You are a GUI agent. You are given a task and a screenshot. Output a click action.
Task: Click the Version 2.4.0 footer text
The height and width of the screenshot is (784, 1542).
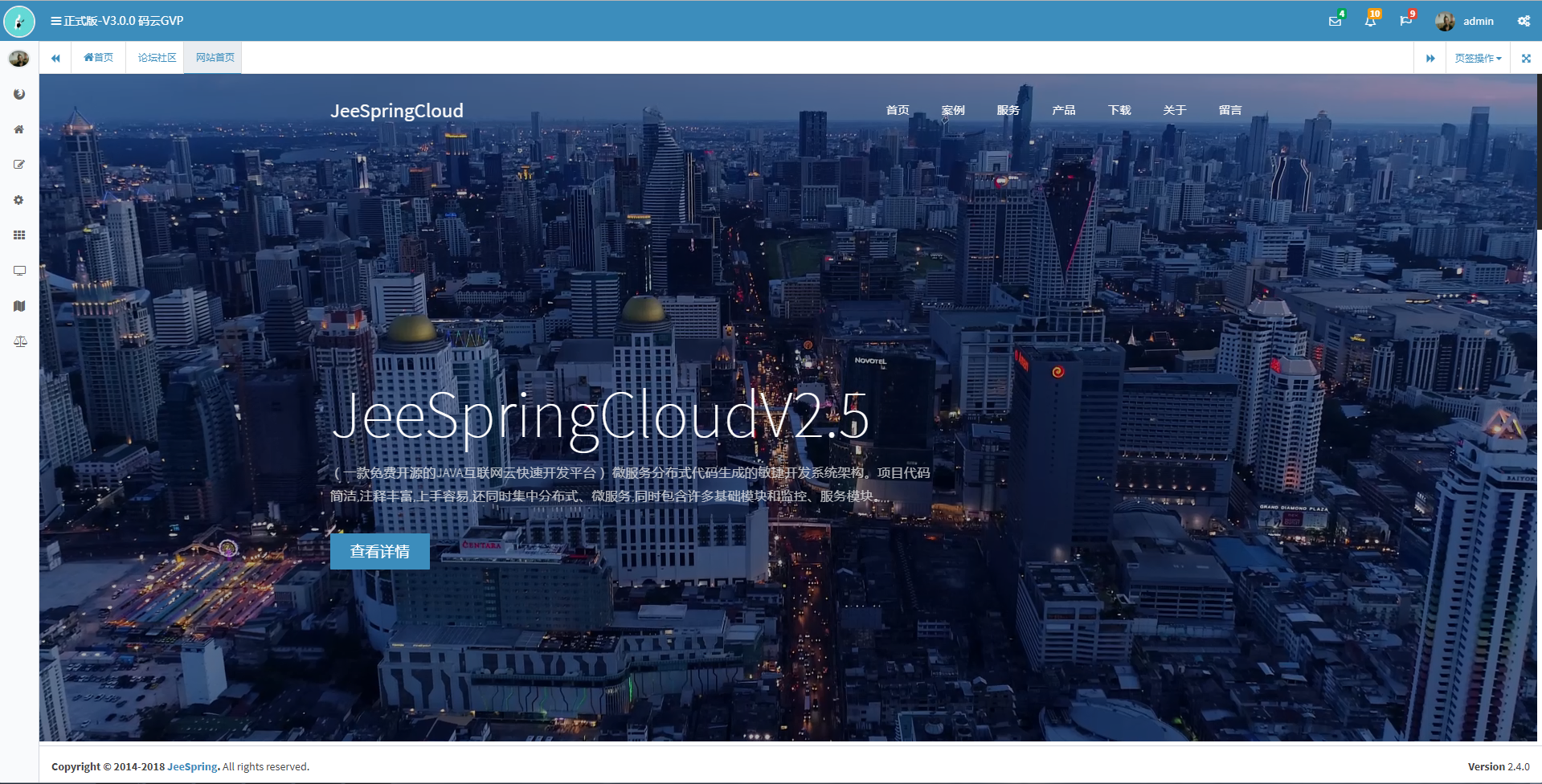click(x=1499, y=766)
